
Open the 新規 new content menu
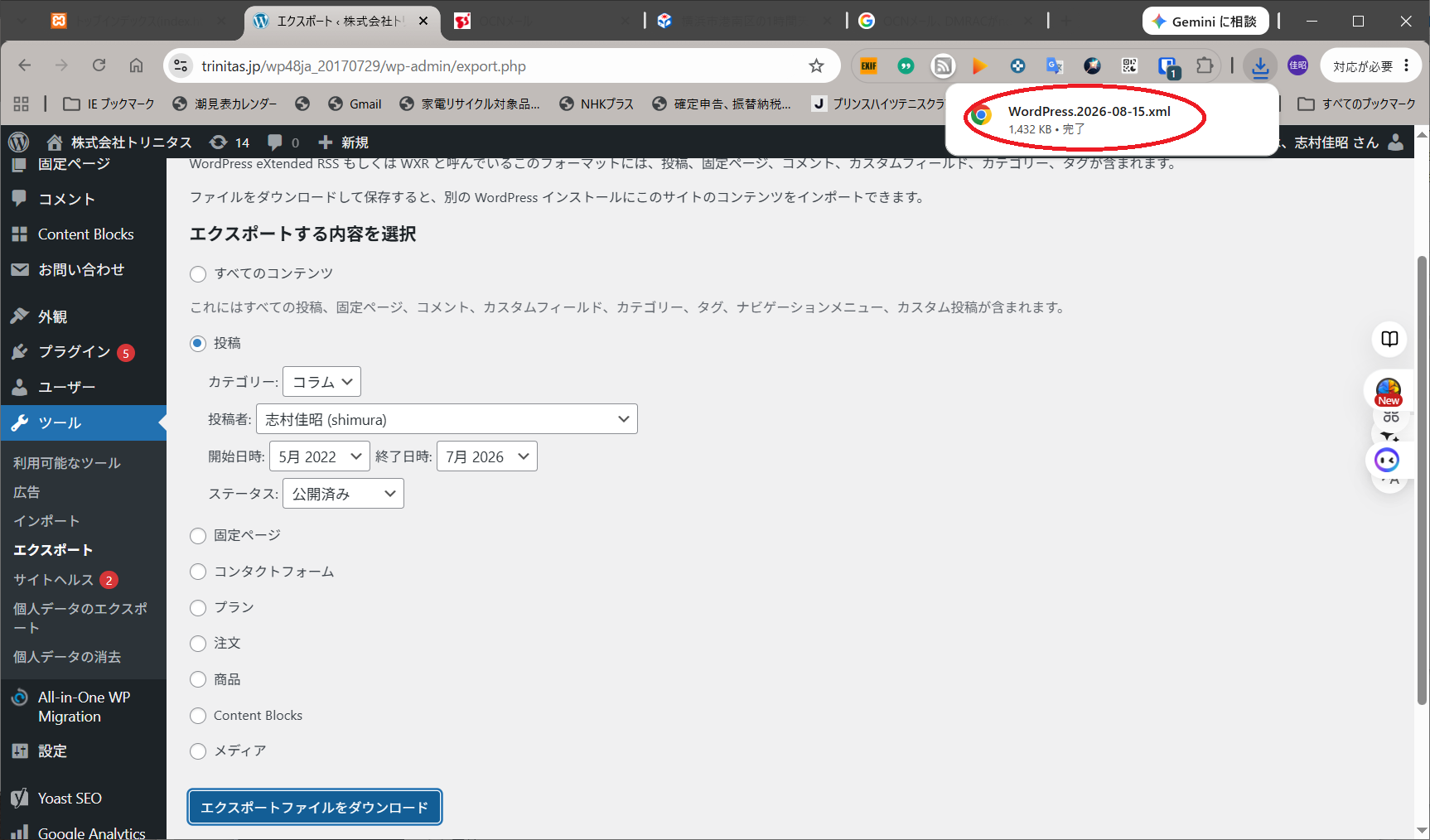point(344,142)
